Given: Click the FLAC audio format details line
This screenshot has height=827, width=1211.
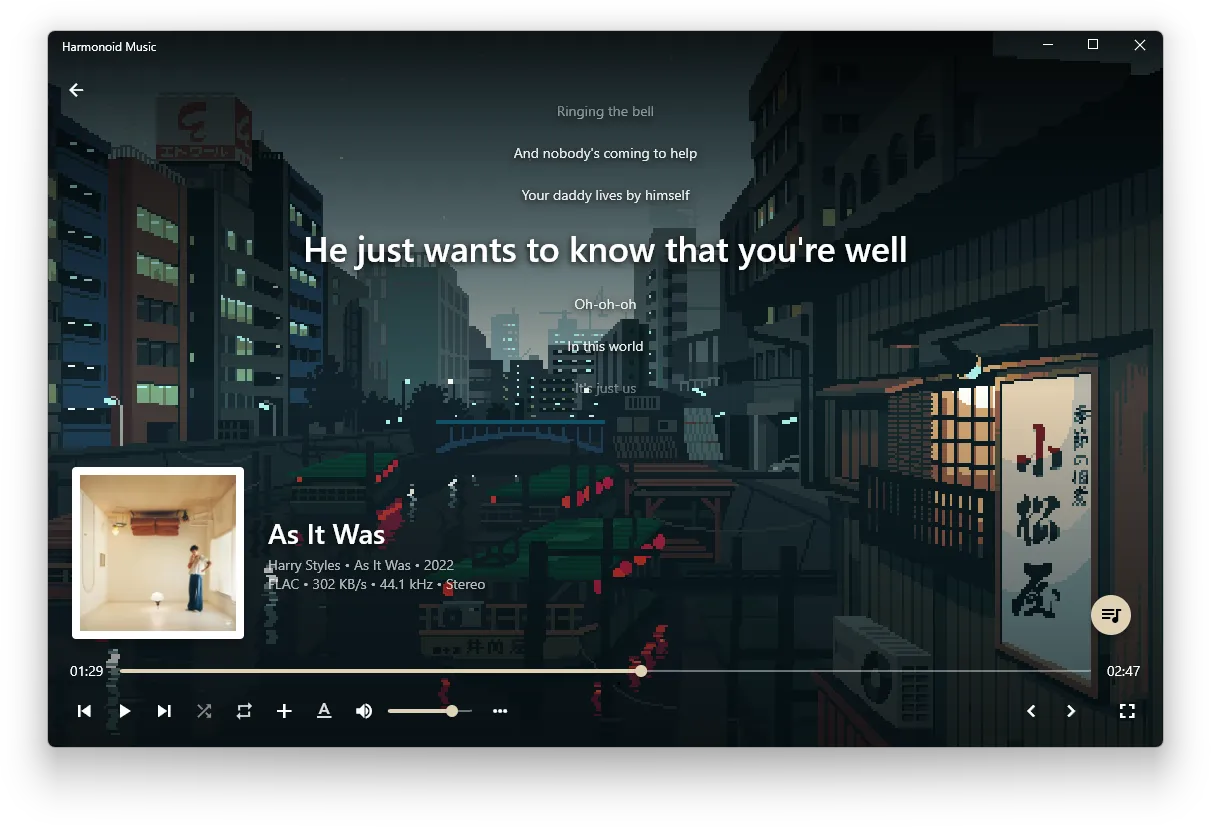Looking at the screenshot, I should click(376, 584).
